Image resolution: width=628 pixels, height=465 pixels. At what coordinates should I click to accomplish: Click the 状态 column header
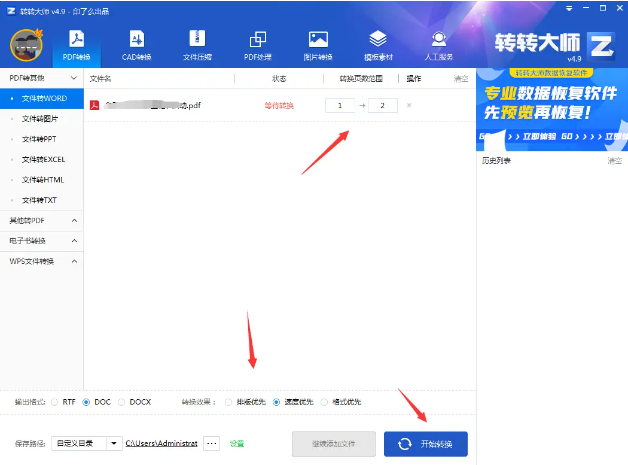tap(279, 79)
